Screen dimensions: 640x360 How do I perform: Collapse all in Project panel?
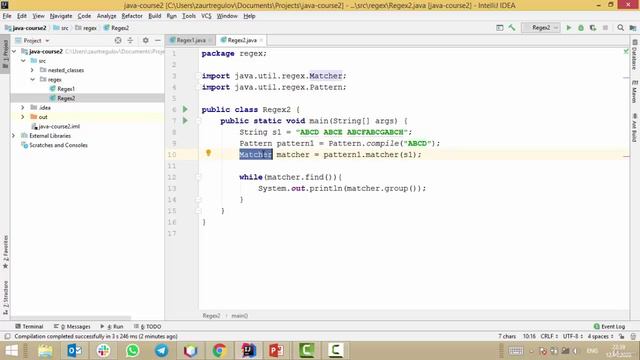pyautogui.click(x=130, y=40)
